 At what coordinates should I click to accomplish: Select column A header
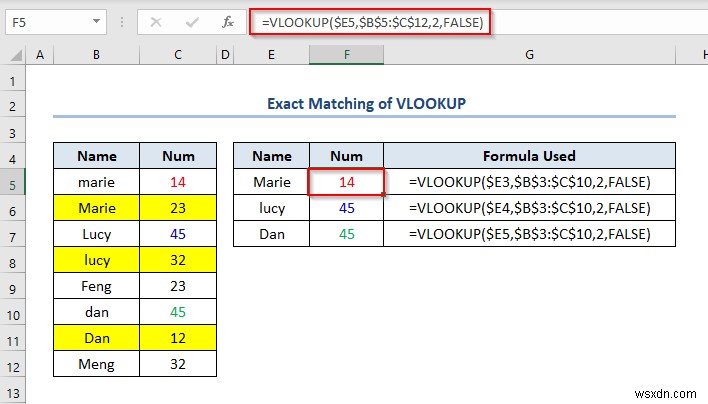tap(40, 55)
